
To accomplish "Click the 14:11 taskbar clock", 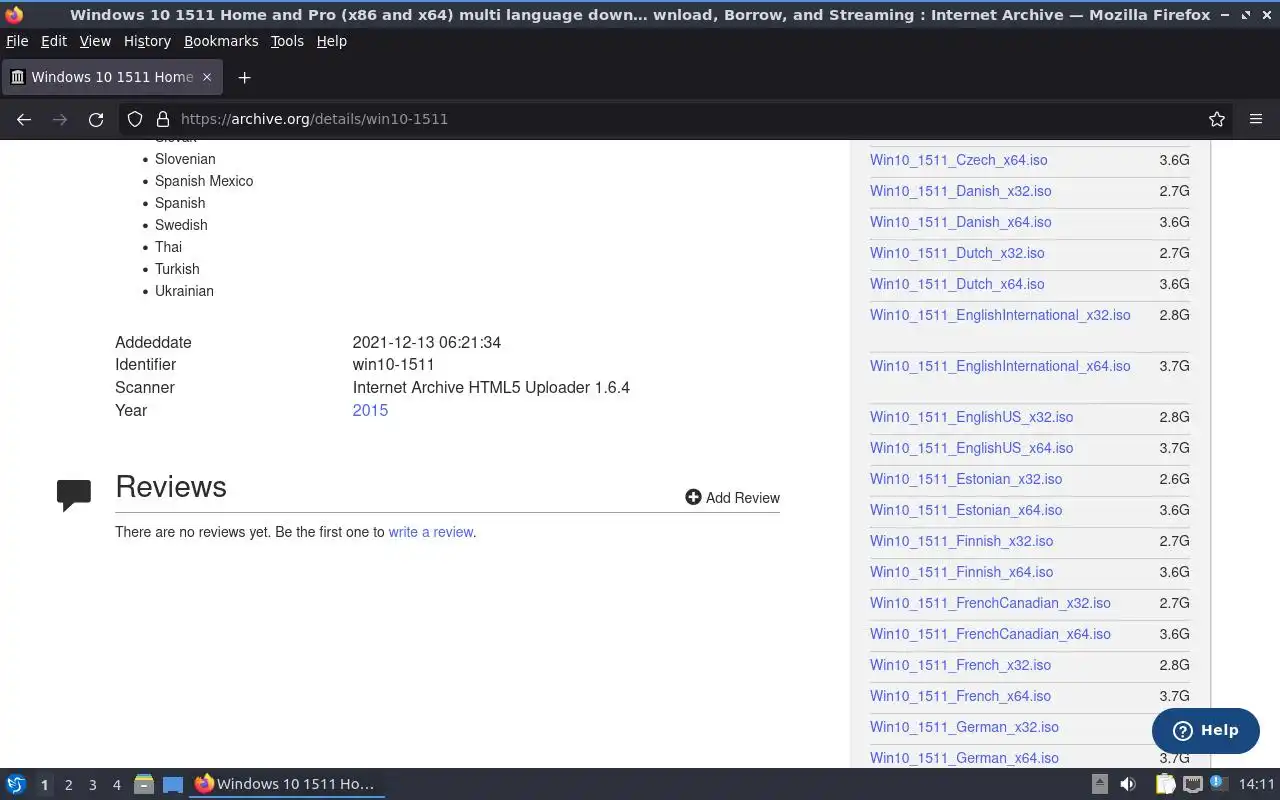I will [1257, 784].
